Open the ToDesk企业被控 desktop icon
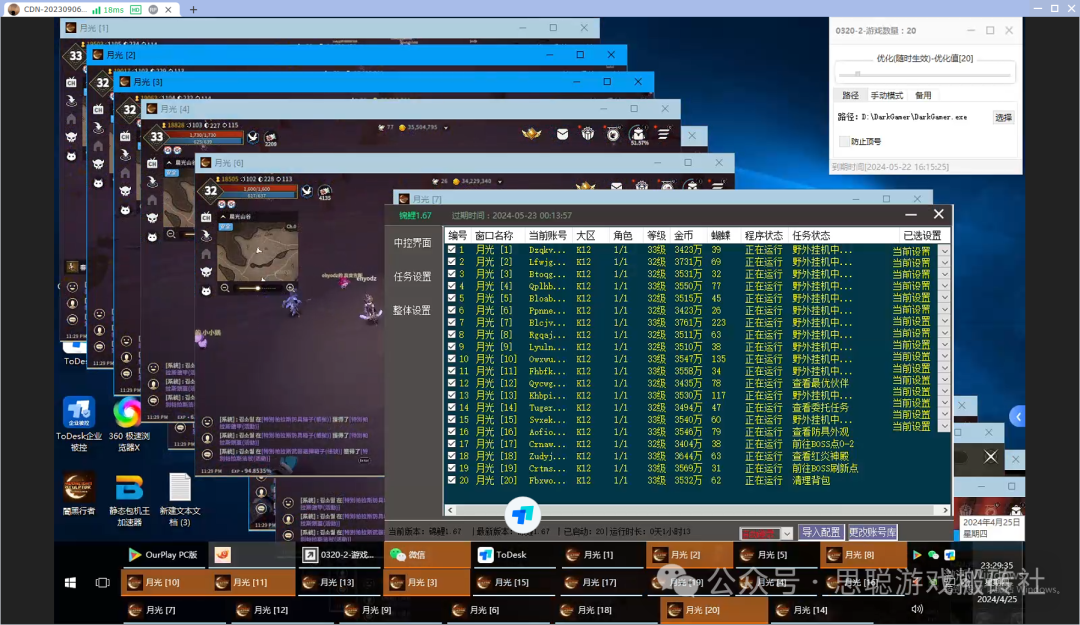Viewport: 1080px width, 625px height. (79, 412)
